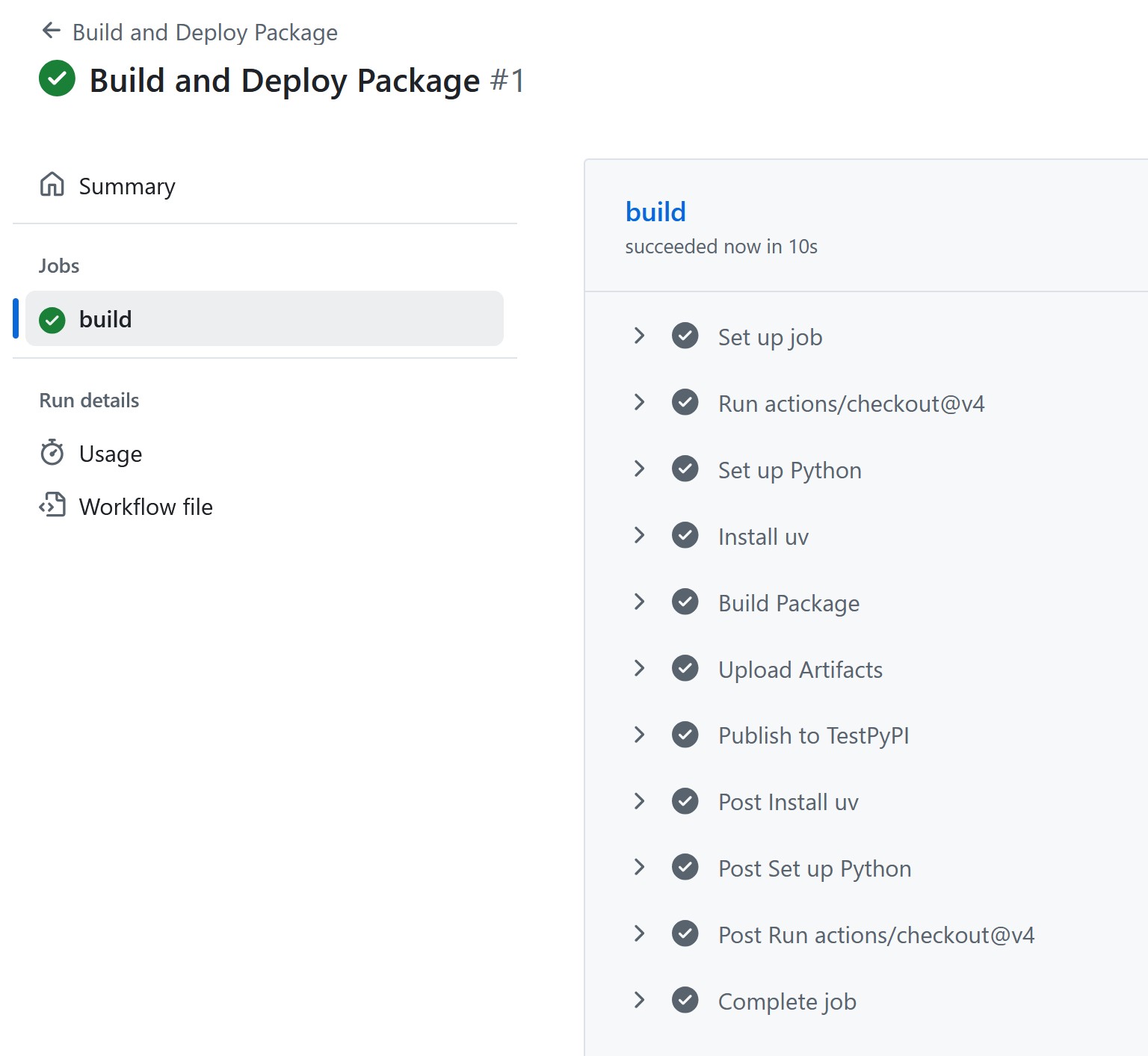Click the success checkmark beside Set up Python

685,469
